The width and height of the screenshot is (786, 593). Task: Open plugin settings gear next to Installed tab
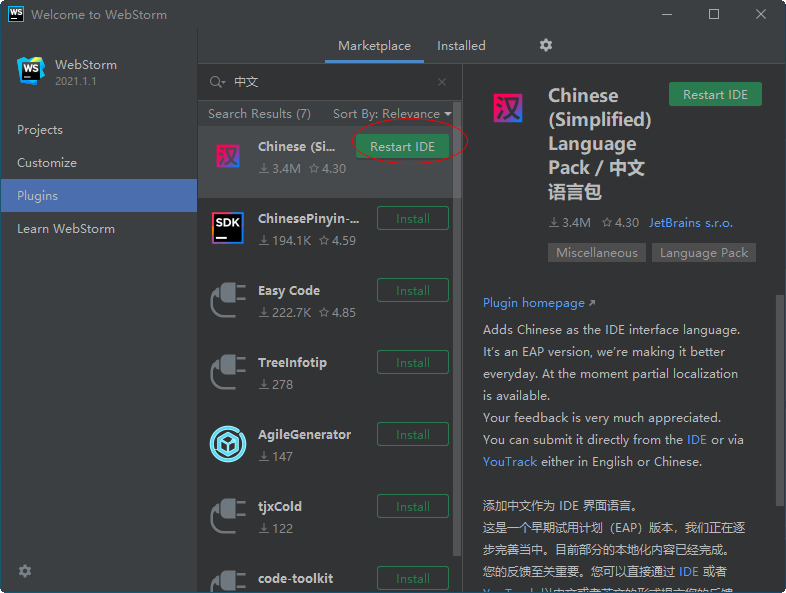pyautogui.click(x=545, y=45)
